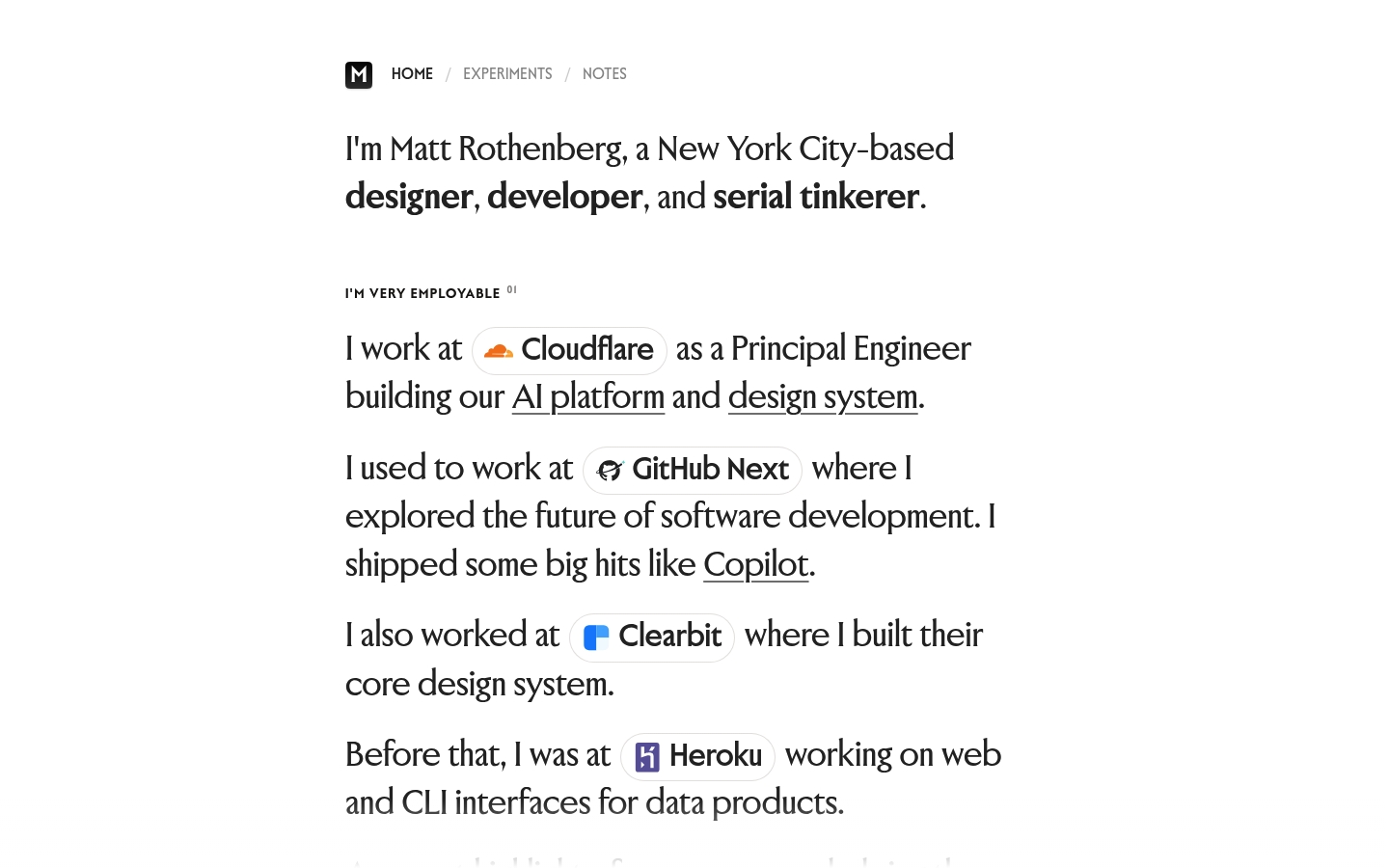
Task: Go to the EXPERIMENTS page
Action: pyautogui.click(x=507, y=74)
